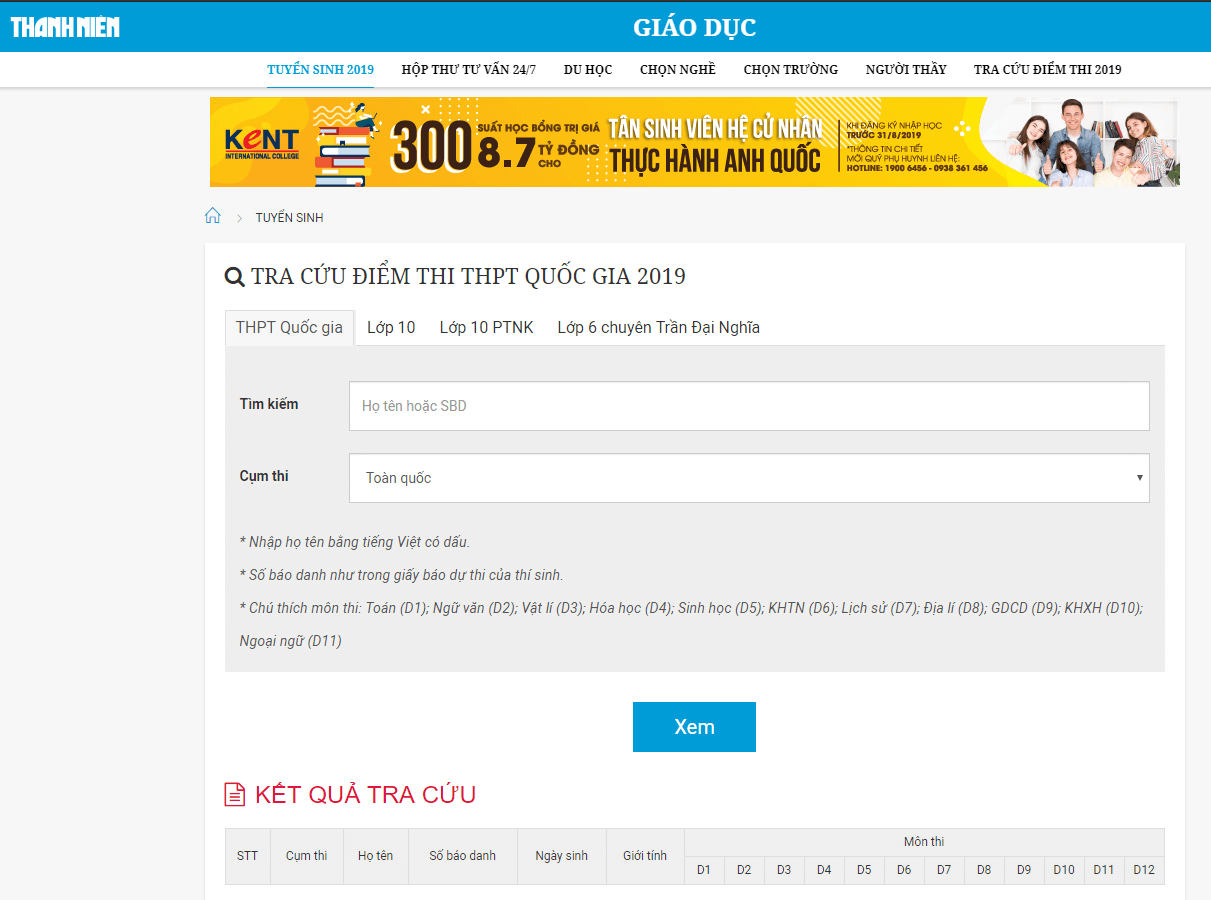Click the TUYỂN SINH breadcrumb link
Screen dimensions: 1211x900
pyautogui.click(x=289, y=217)
